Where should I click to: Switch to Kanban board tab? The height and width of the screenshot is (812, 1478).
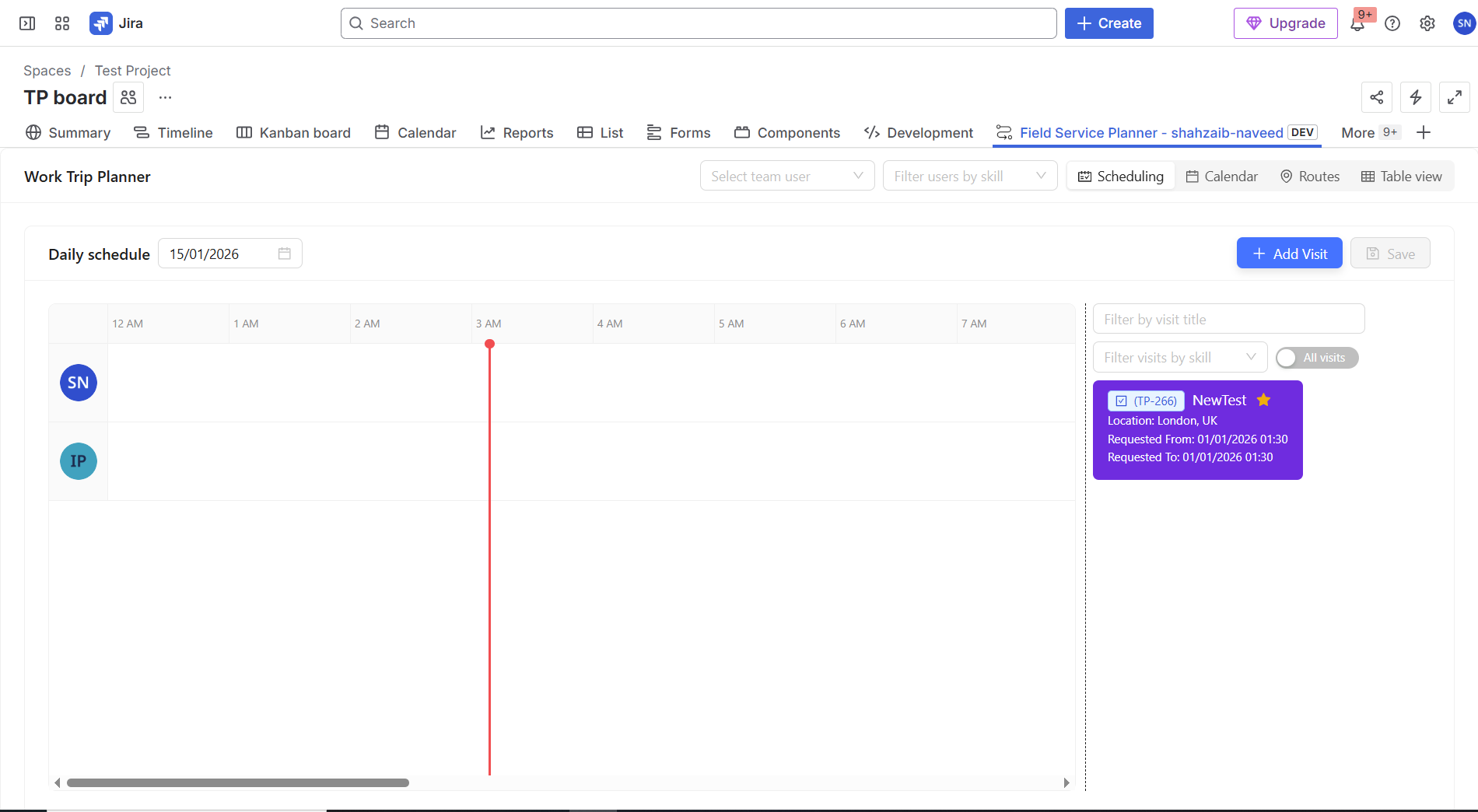pos(293,132)
